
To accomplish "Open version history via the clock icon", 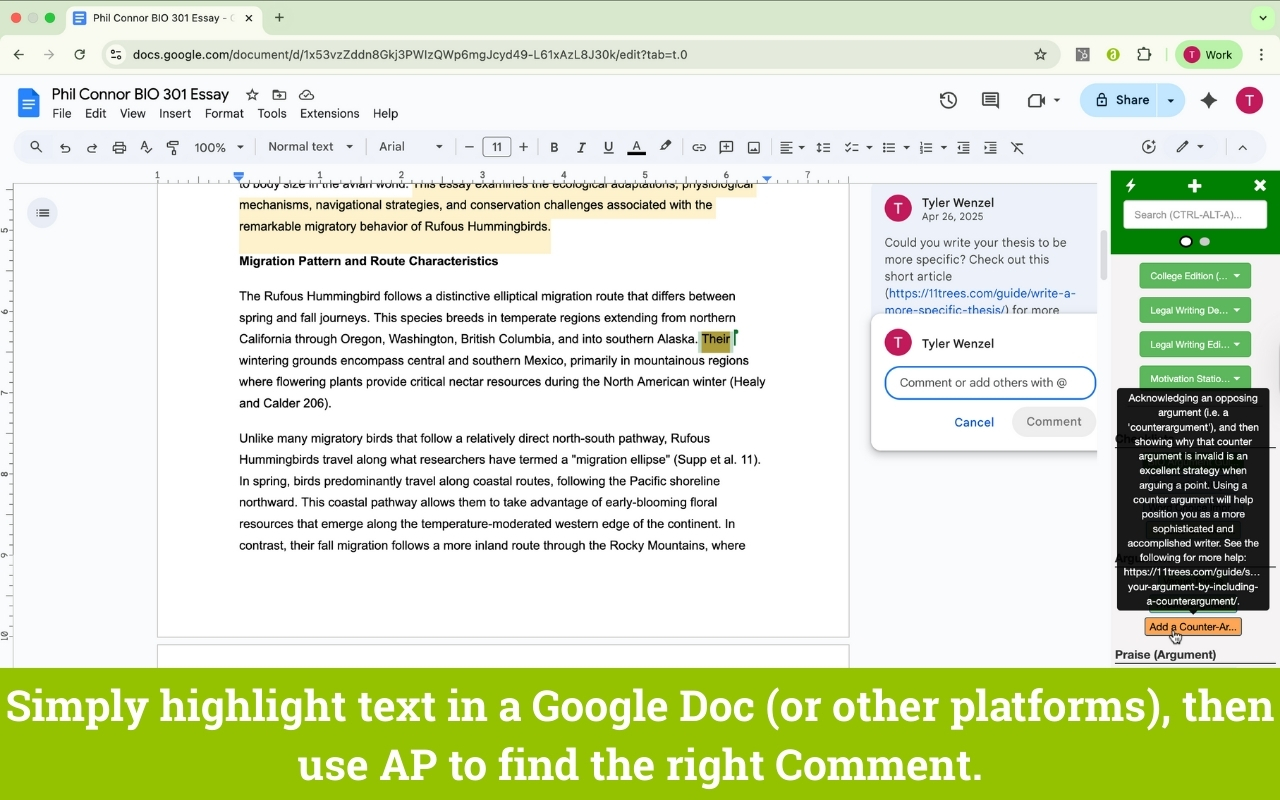I will tap(948, 100).
